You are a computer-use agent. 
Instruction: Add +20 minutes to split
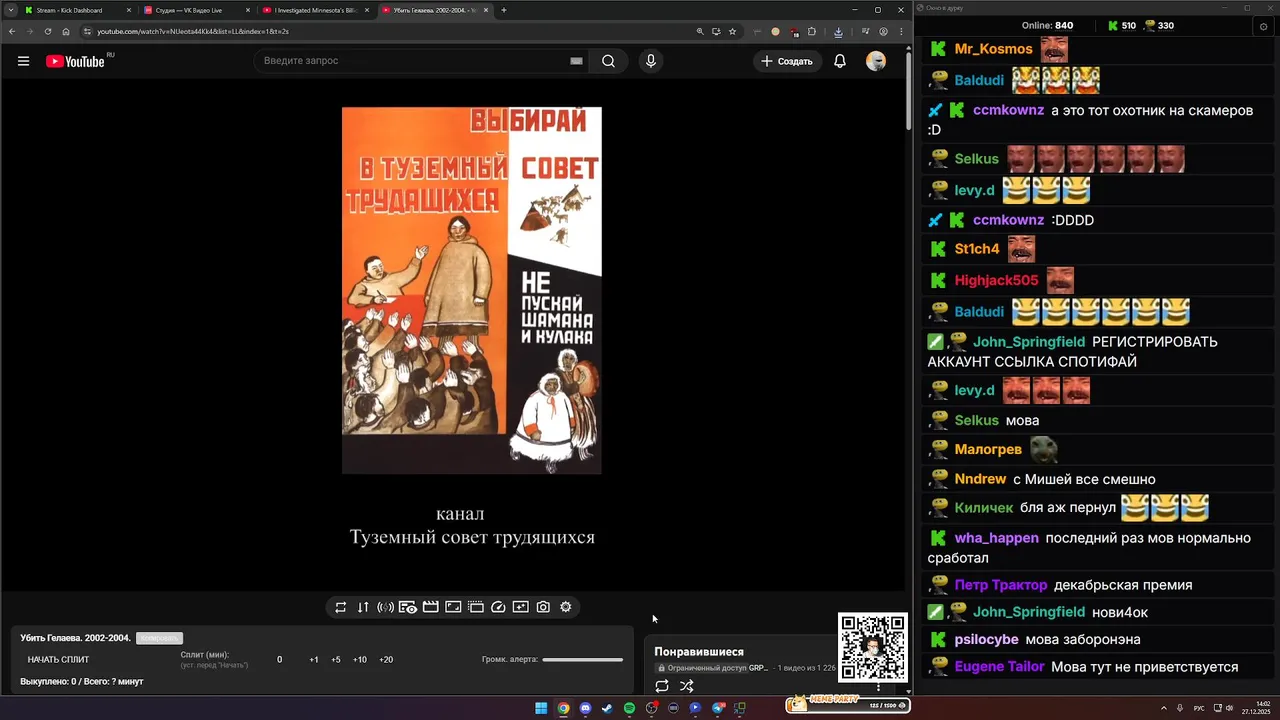[x=386, y=660]
